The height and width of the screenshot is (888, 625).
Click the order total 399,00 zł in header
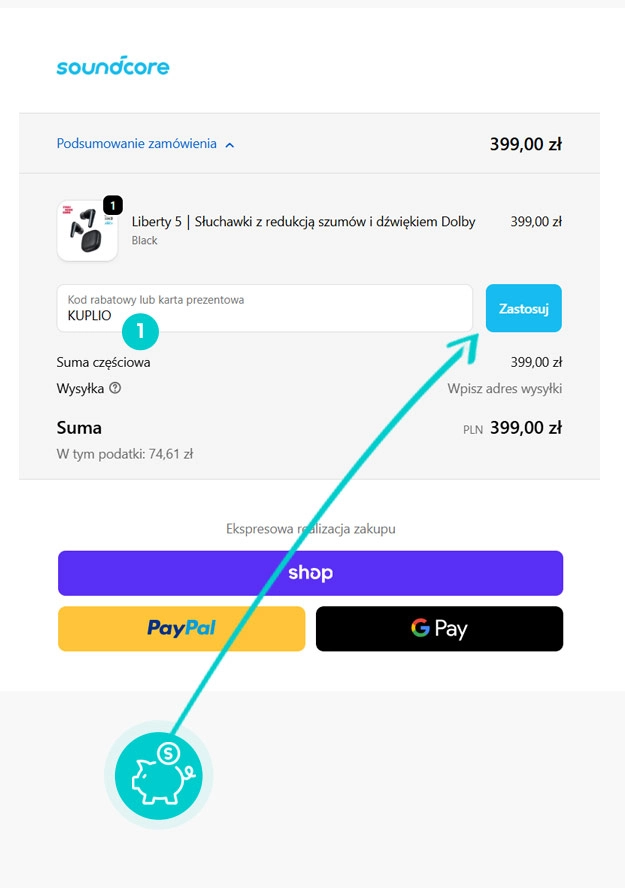click(x=525, y=144)
